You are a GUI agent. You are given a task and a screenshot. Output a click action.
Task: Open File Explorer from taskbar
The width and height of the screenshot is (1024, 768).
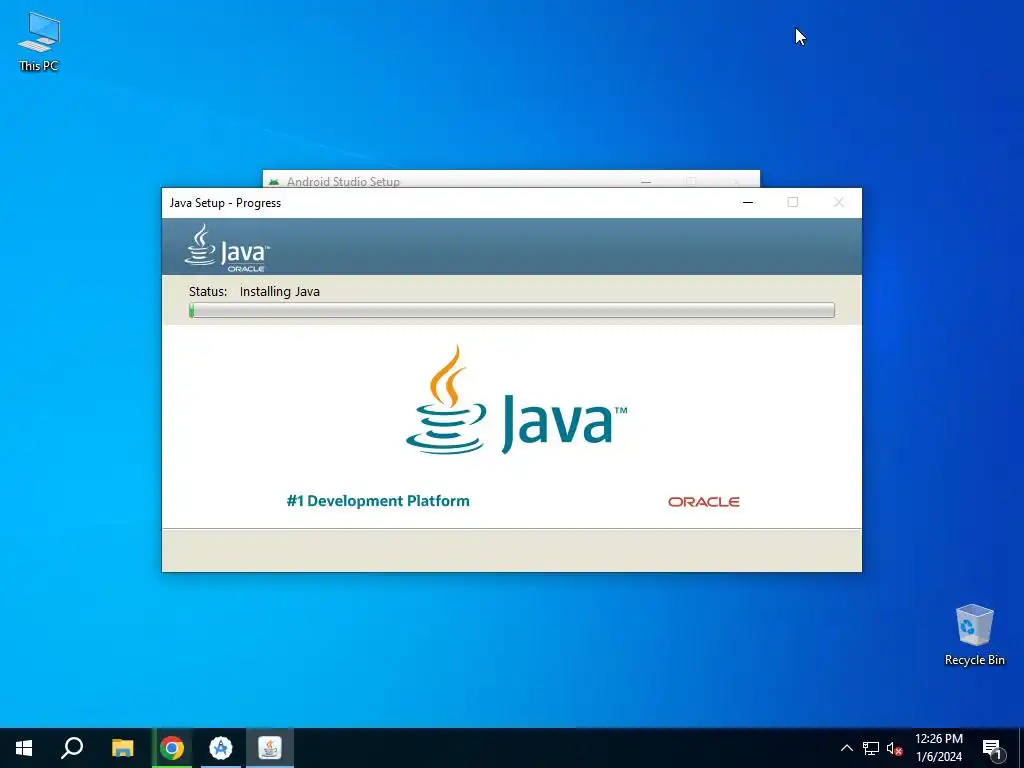pos(122,748)
